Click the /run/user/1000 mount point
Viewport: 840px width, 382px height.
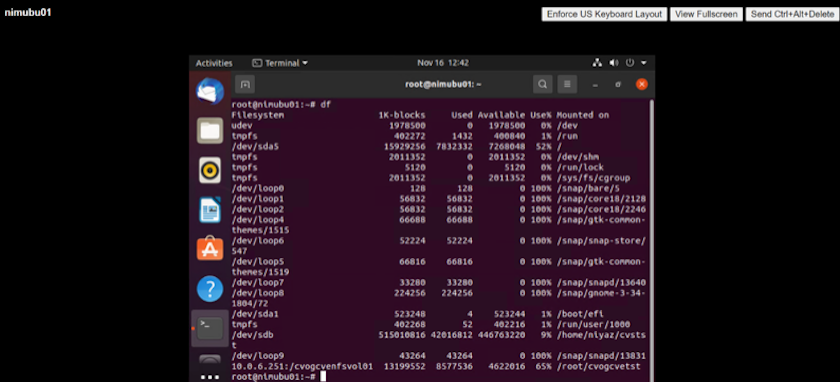coord(593,325)
